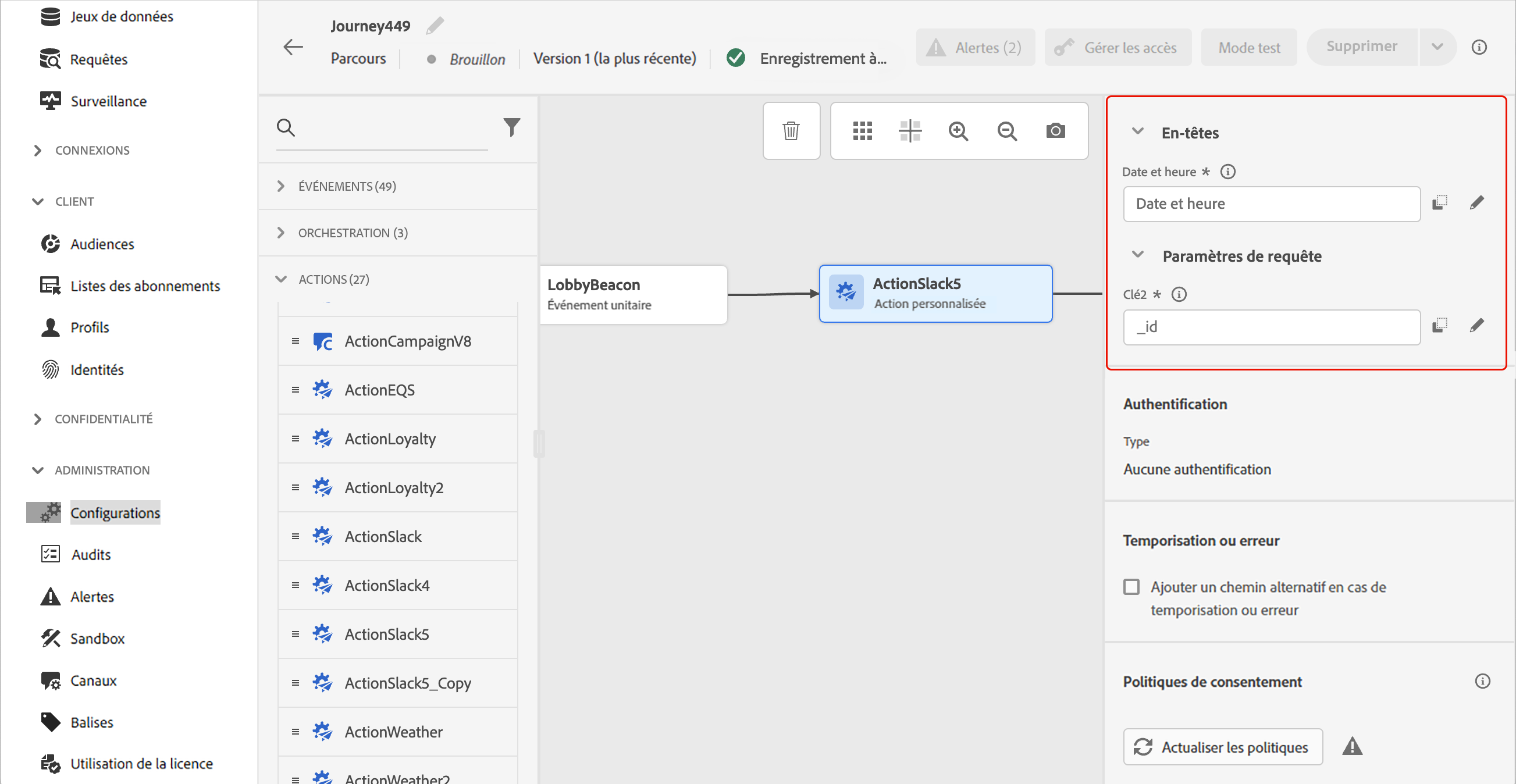This screenshot has width=1516, height=784.
Task: Click the filter funnel icon in palette
Action: [x=511, y=127]
